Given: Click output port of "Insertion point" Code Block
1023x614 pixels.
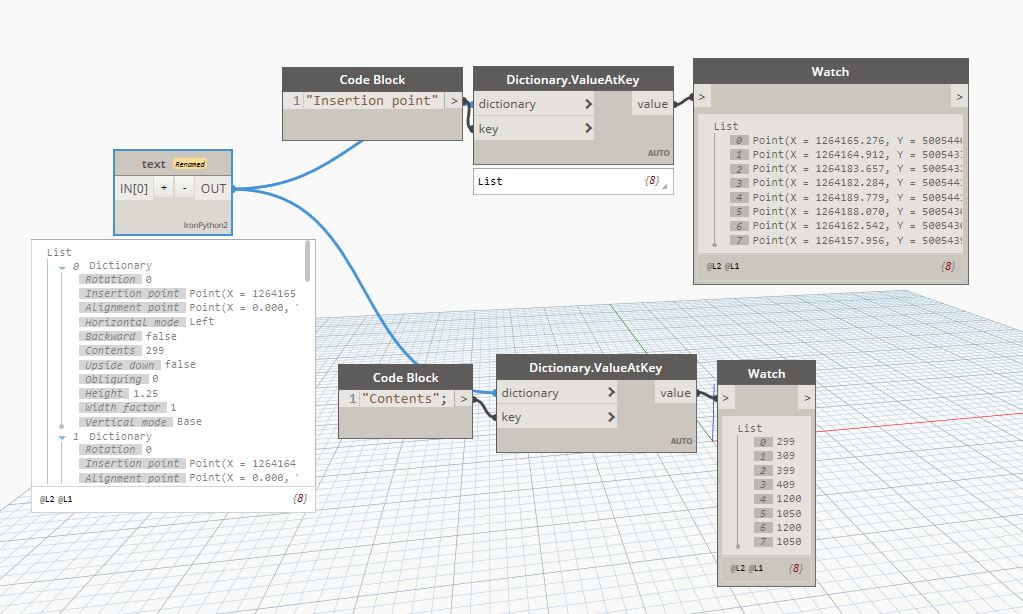Looking at the screenshot, I should click(454, 100).
